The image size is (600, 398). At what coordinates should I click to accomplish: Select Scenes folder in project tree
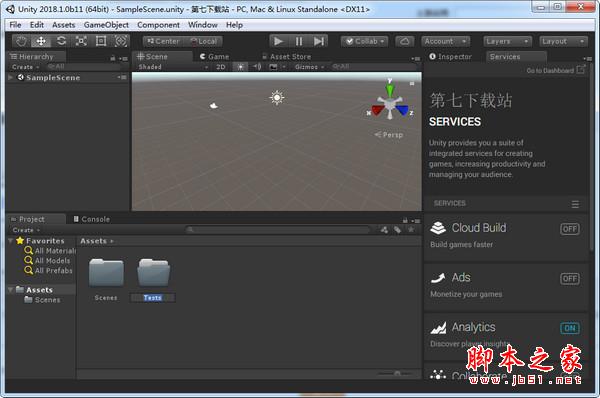[x=42, y=300]
